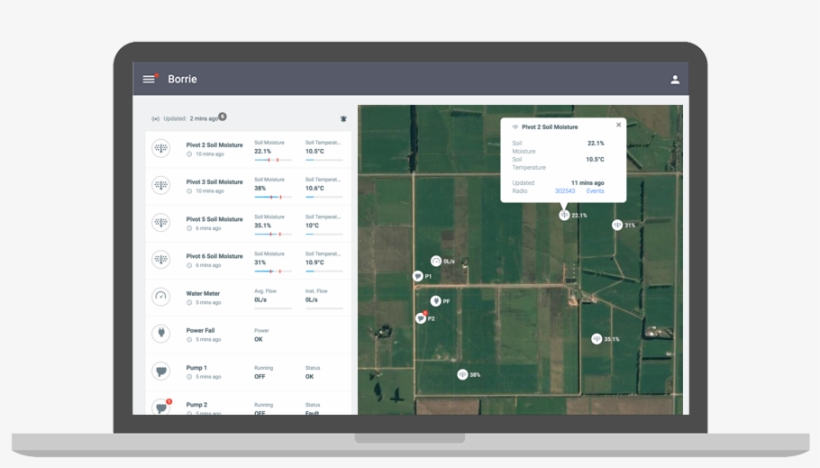
Task: Click the Power Fail plug icon in list
Action: [161, 334]
